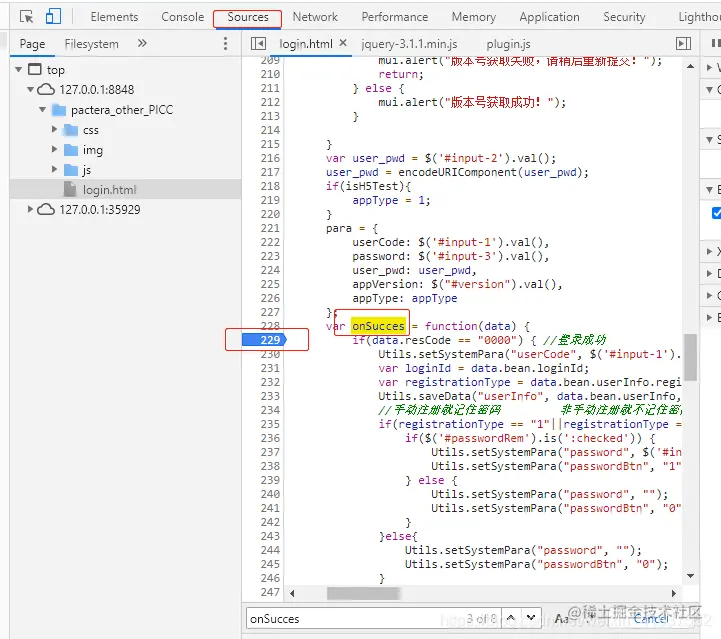Click the horizontal scrollbar left arrow
721x639 pixels.
(292, 593)
